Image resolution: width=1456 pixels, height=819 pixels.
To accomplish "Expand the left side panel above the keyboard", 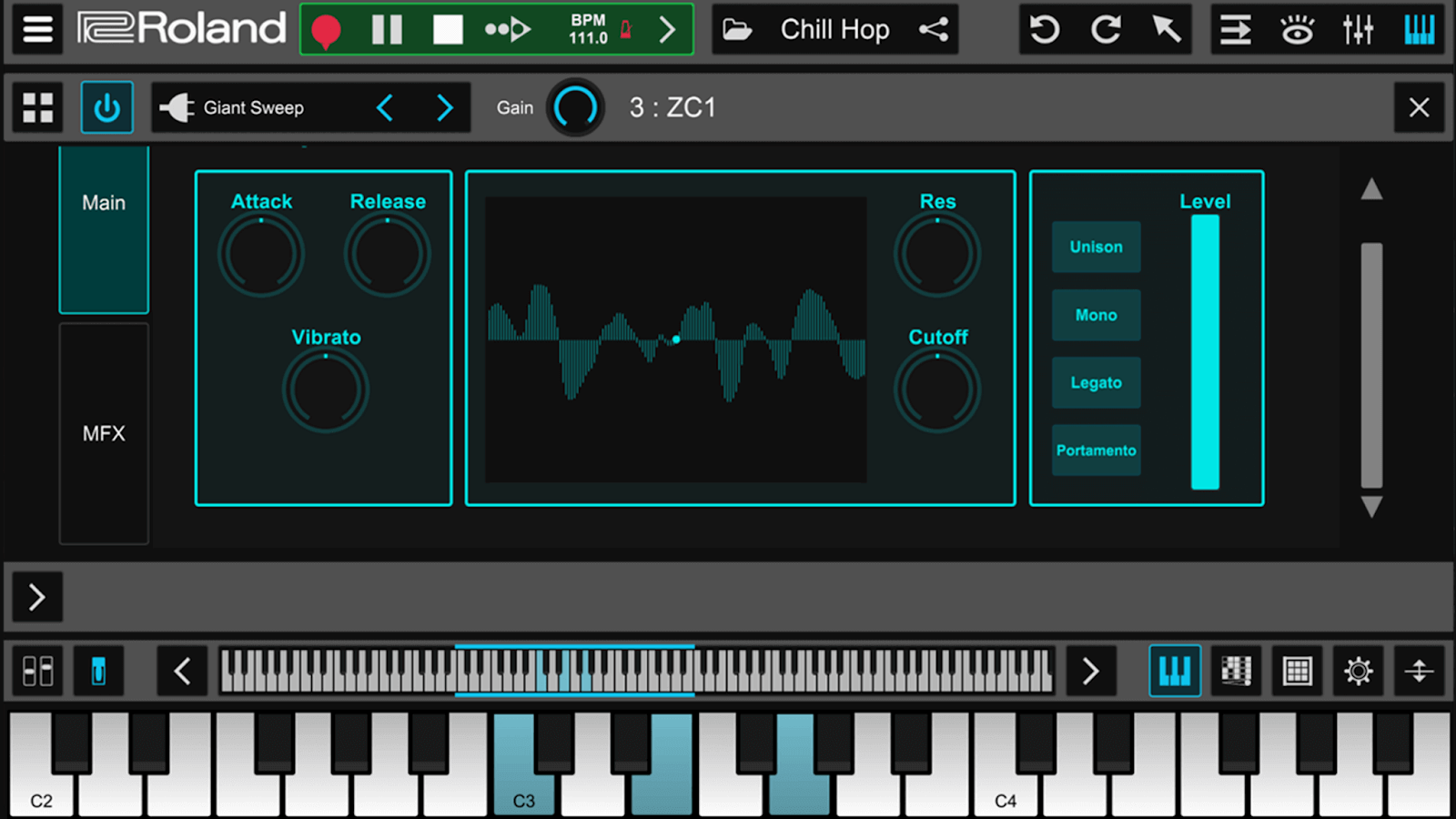I will pyautogui.click(x=37, y=597).
